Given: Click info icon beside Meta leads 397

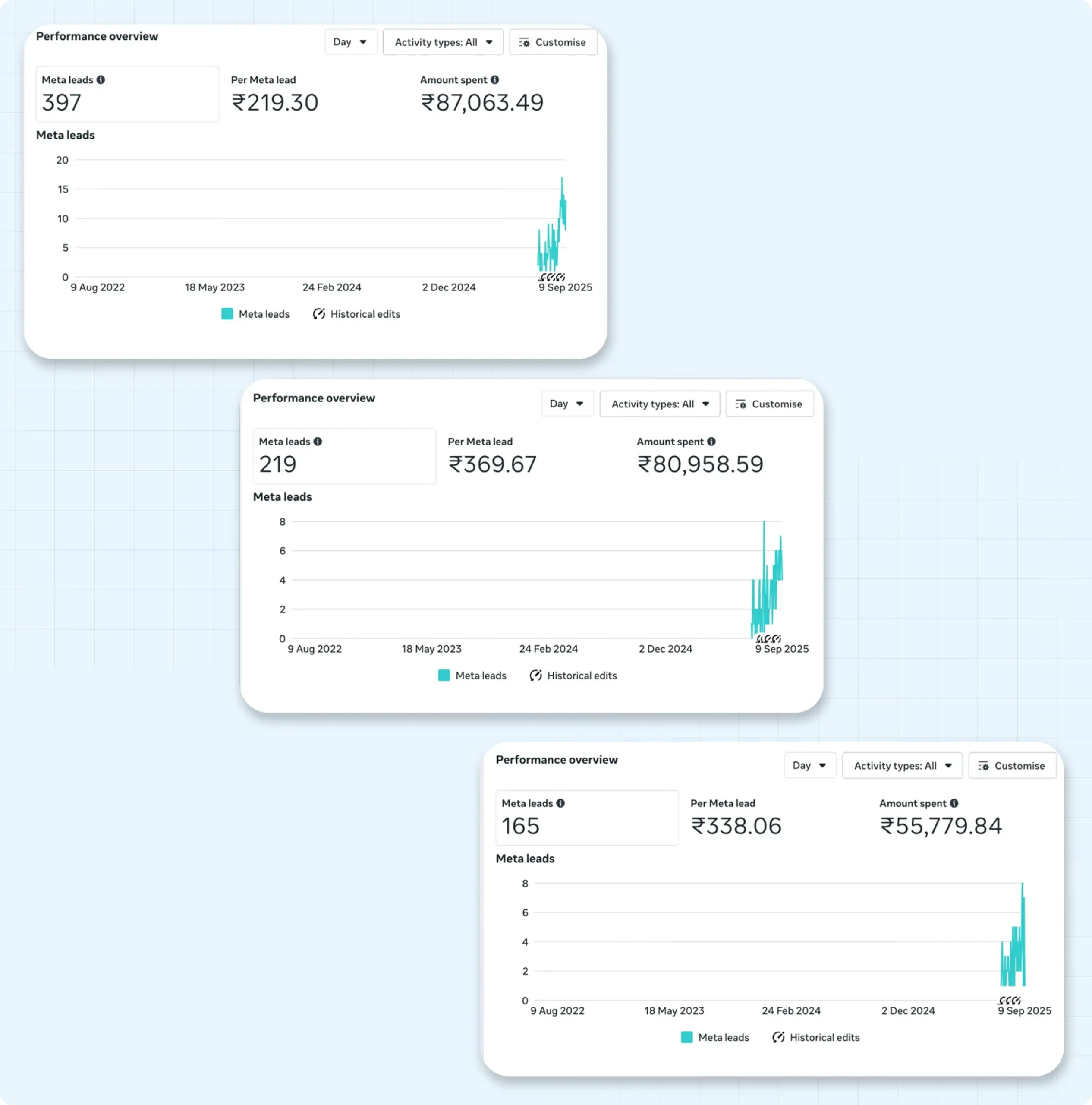Looking at the screenshot, I should coord(101,80).
